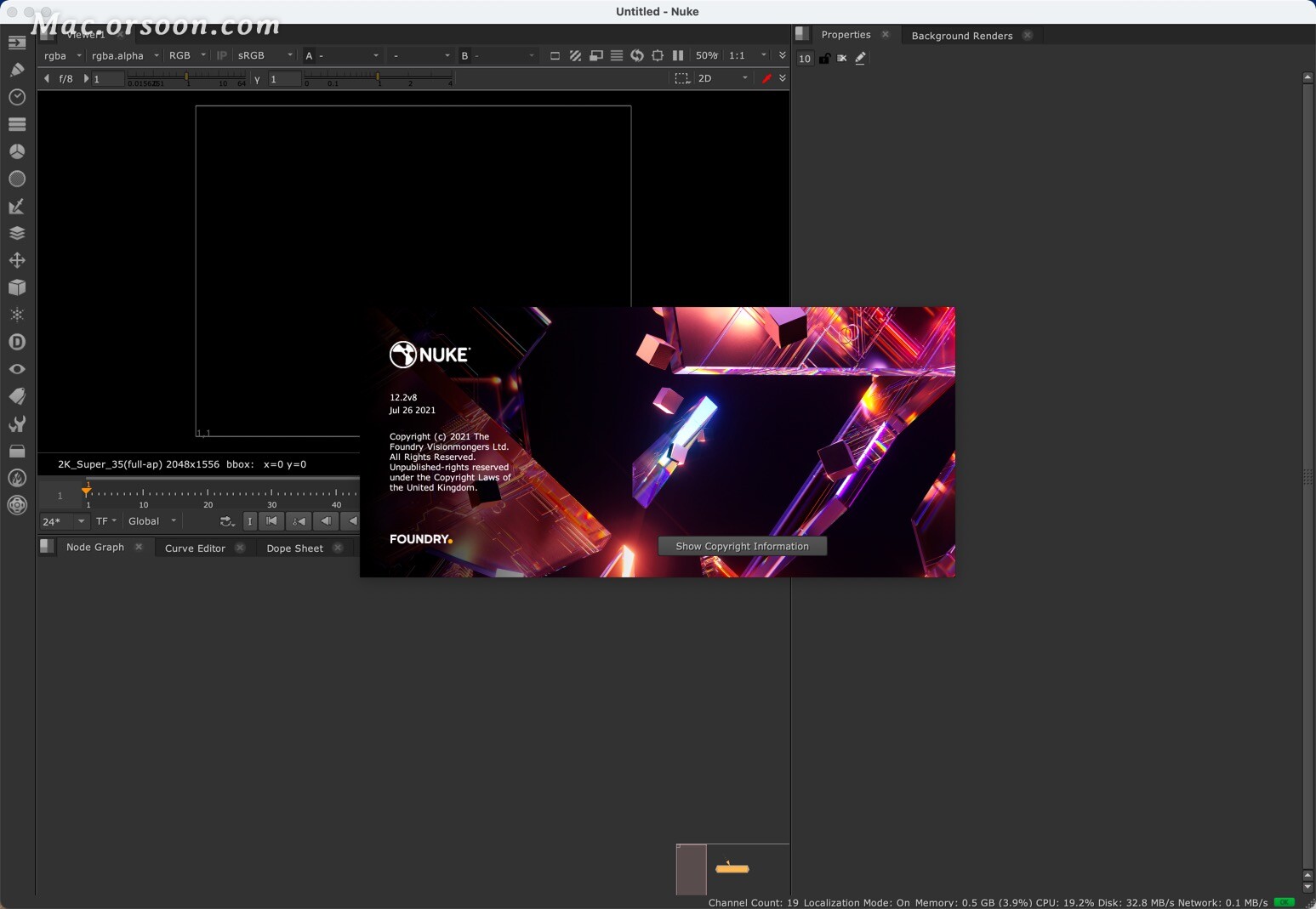Open the Image nodes menu in toolbar
The width and height of the screenshot is (1316, 909).
(17, 42)
